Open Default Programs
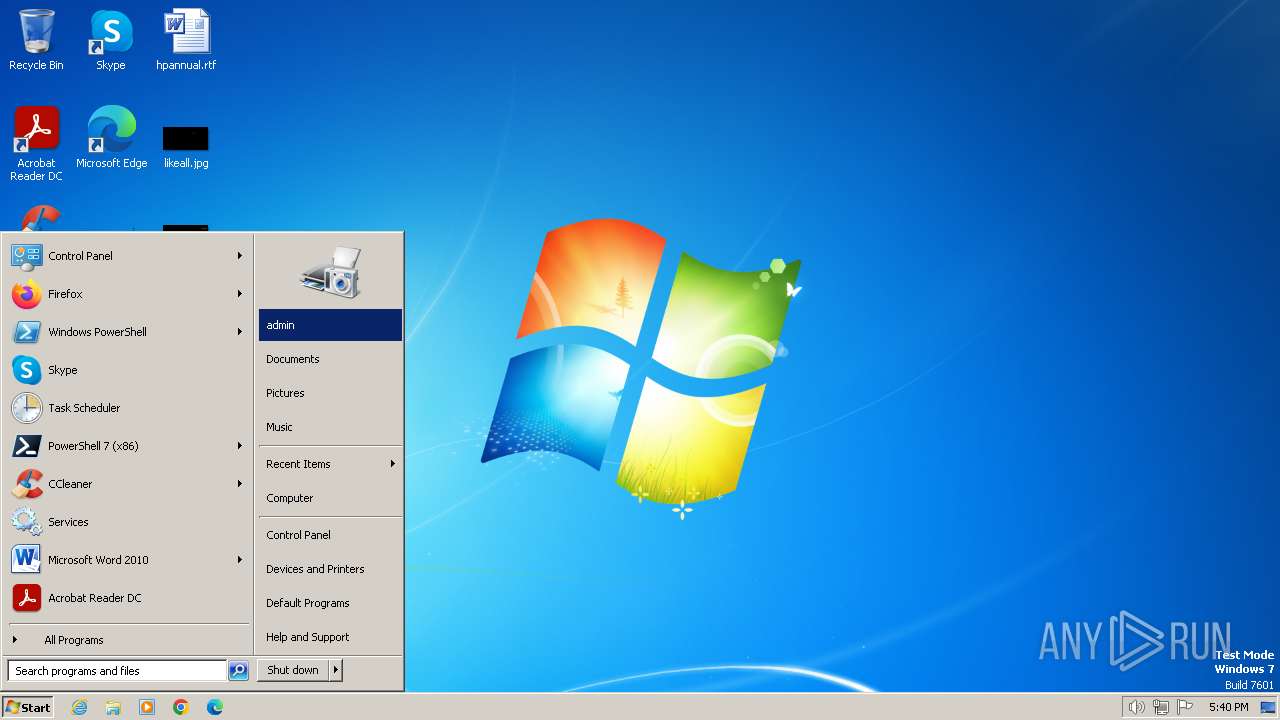 point(330,603)
